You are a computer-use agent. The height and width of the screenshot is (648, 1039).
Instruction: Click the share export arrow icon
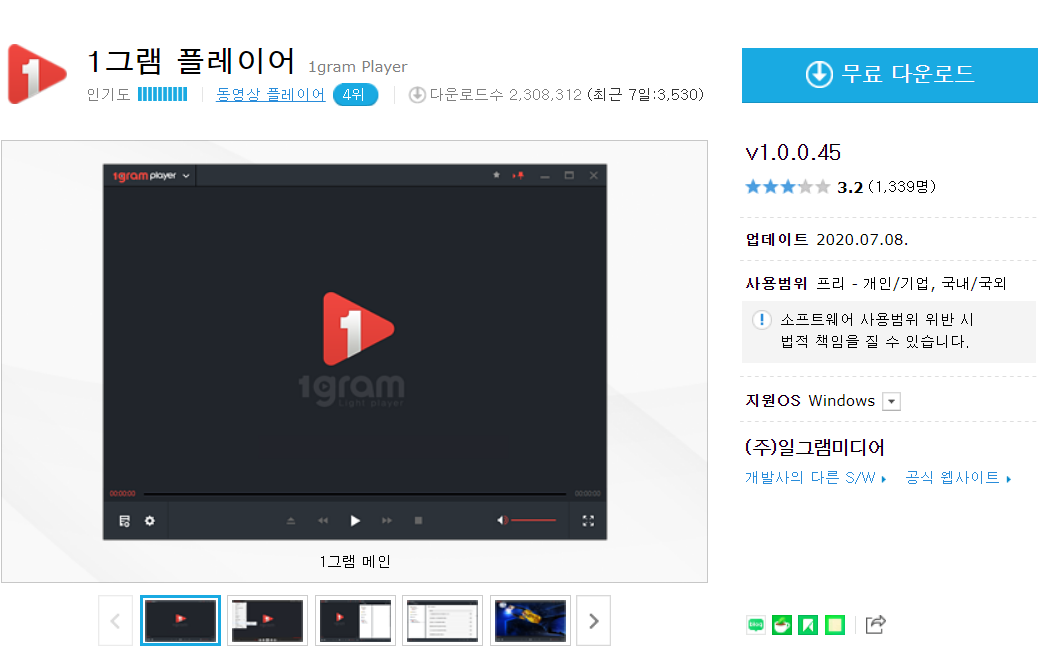coord(875,624)
